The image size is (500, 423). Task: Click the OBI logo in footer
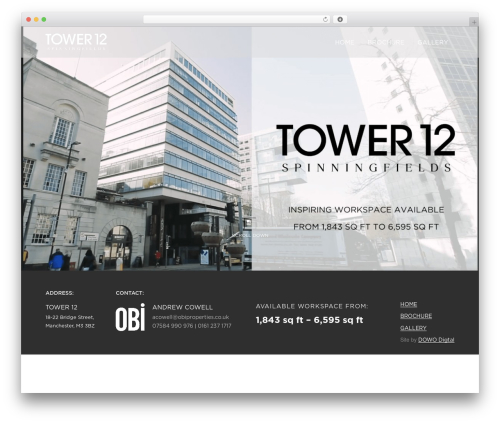130,317
